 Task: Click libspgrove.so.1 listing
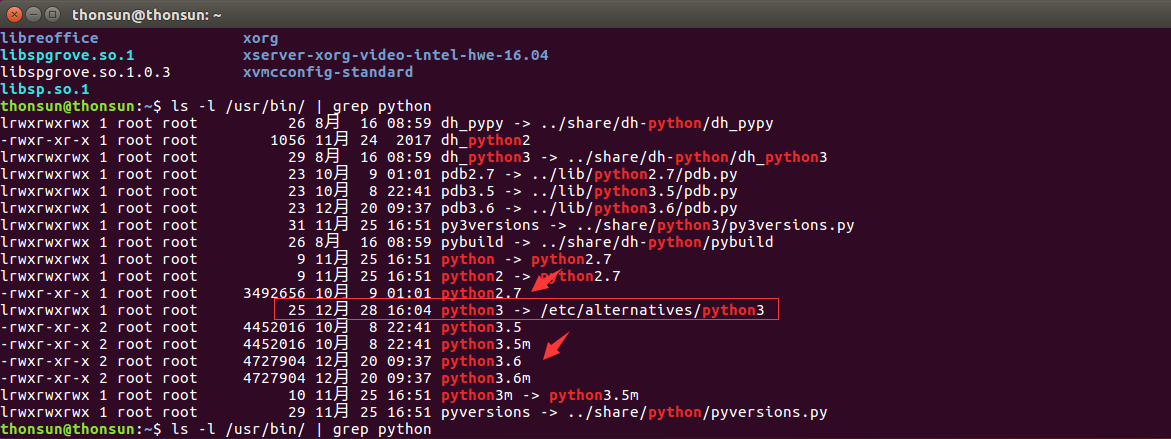(67, 55)
